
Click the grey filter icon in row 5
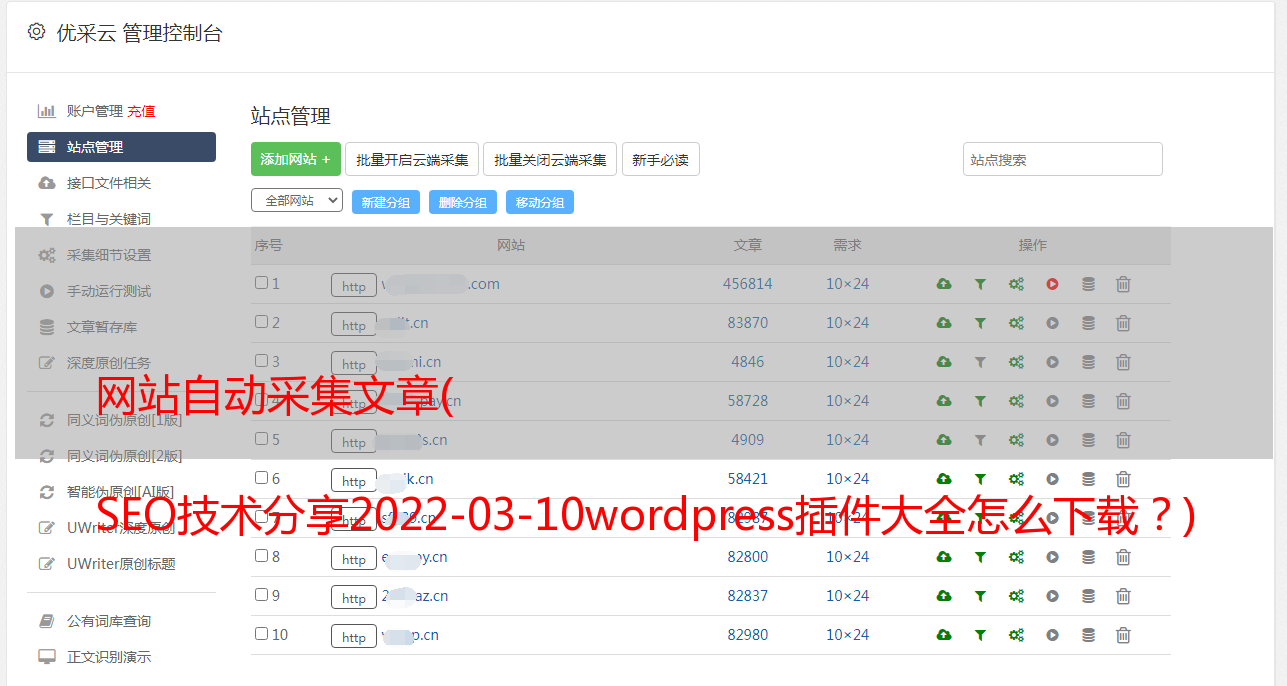coord(980,440)
